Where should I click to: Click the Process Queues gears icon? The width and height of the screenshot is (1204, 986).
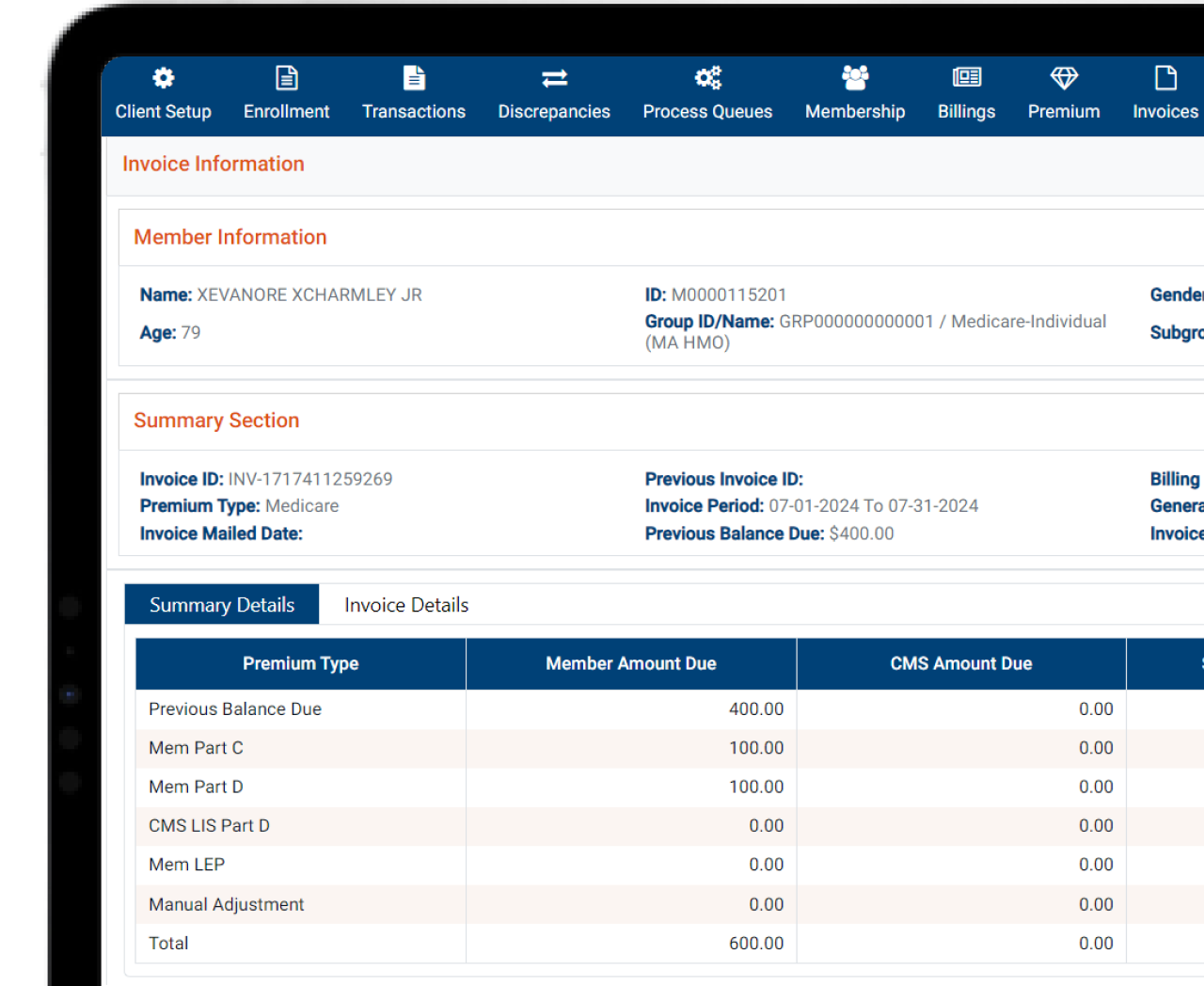click(x=708, y=77)
